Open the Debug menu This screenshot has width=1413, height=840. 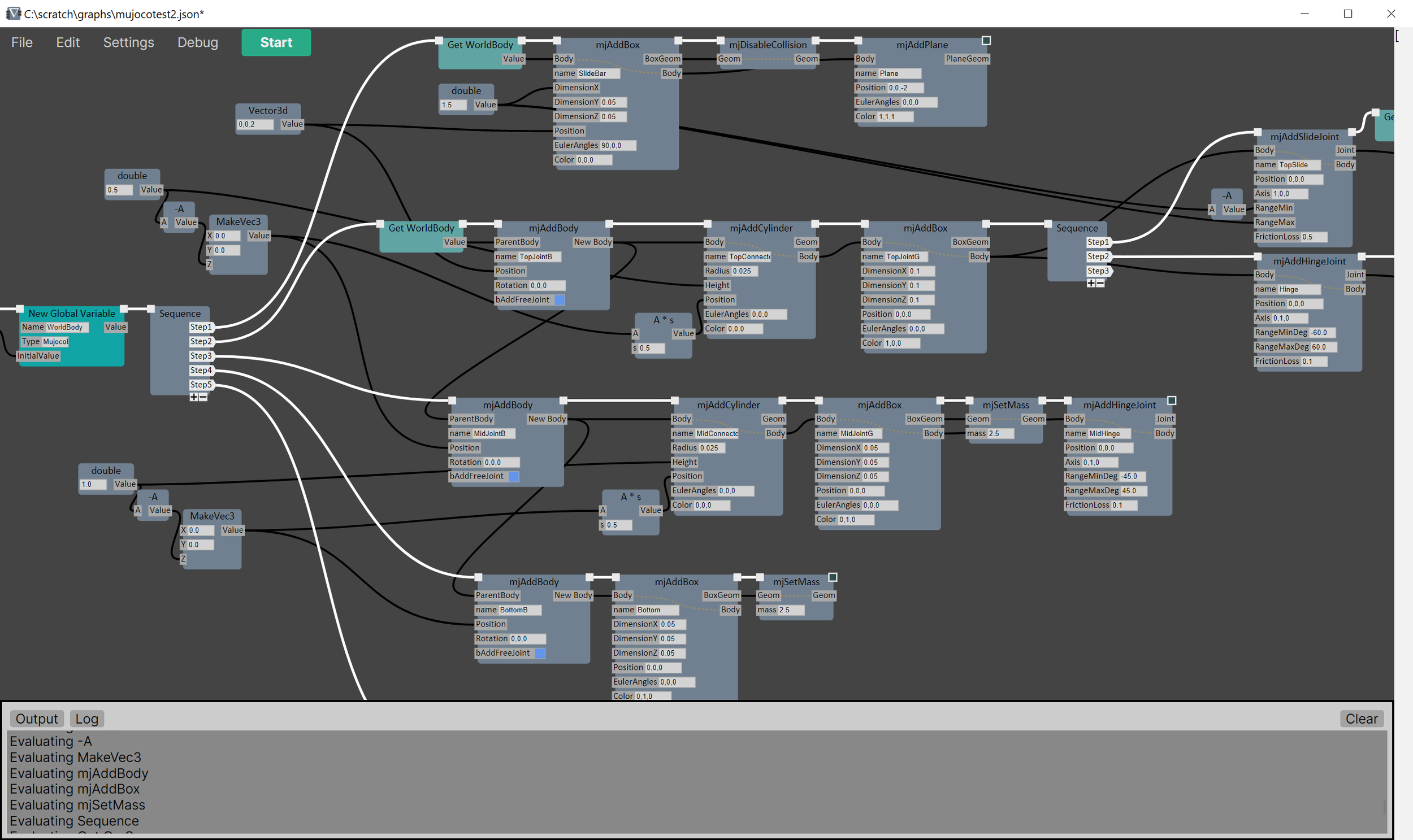(197, 42)
